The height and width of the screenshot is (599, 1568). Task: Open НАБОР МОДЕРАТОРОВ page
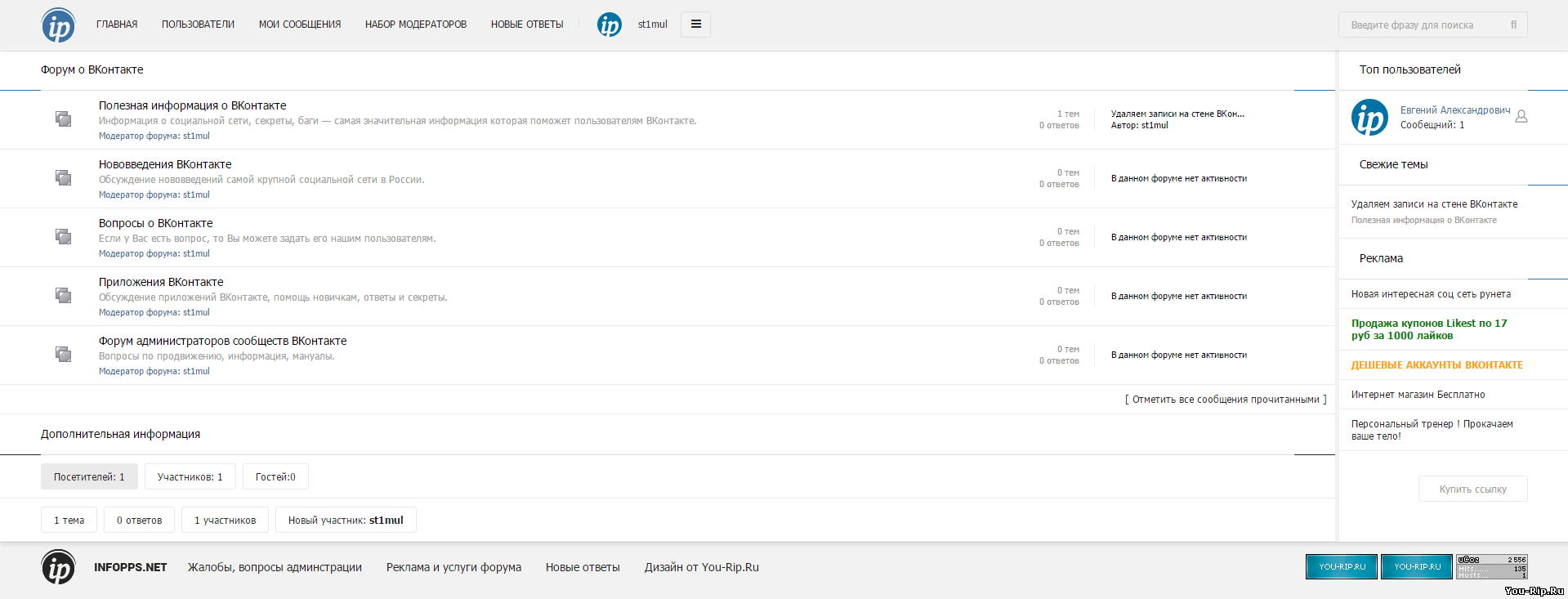(416, 25)
